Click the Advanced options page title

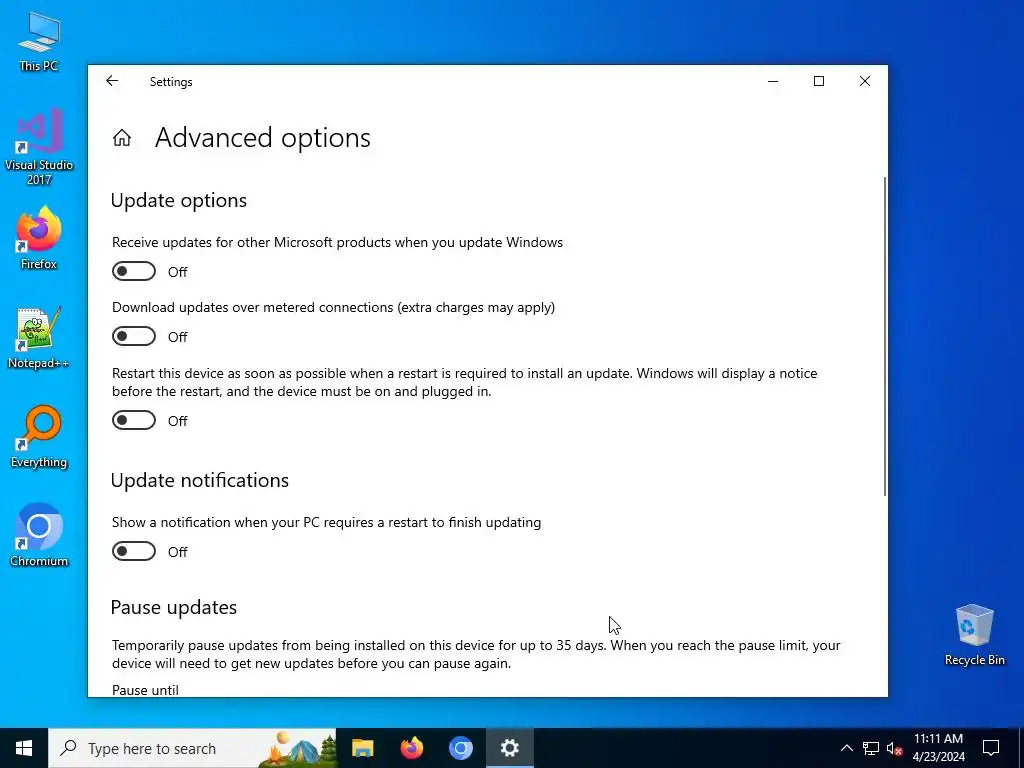[263, 138]
